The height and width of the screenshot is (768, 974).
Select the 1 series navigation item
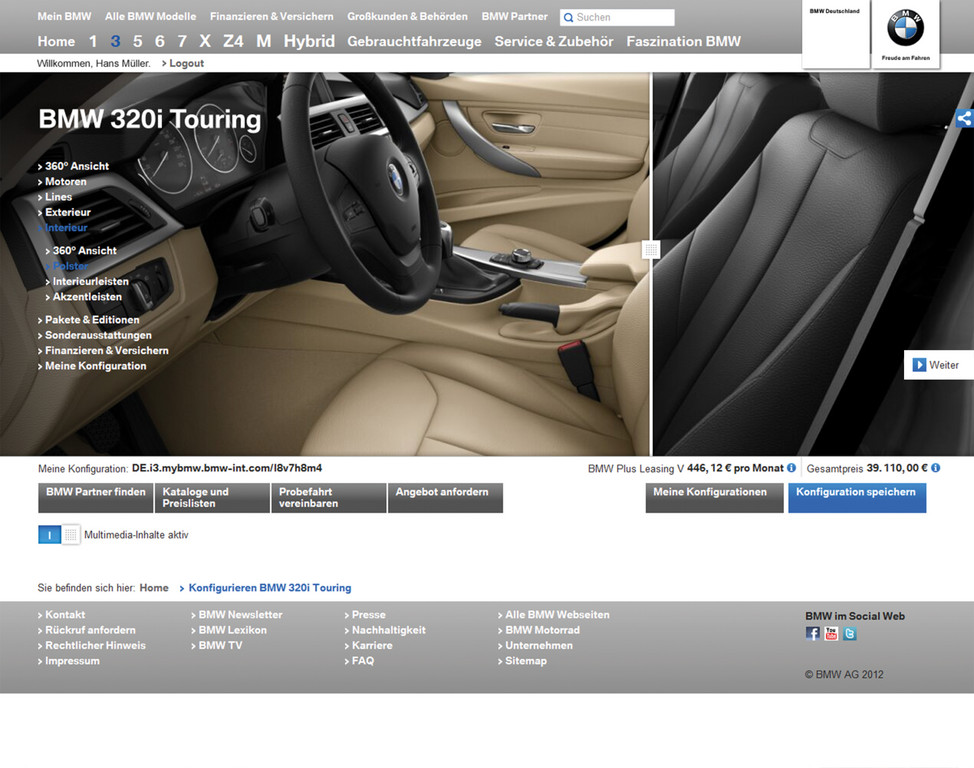click(x=93, y=42)
